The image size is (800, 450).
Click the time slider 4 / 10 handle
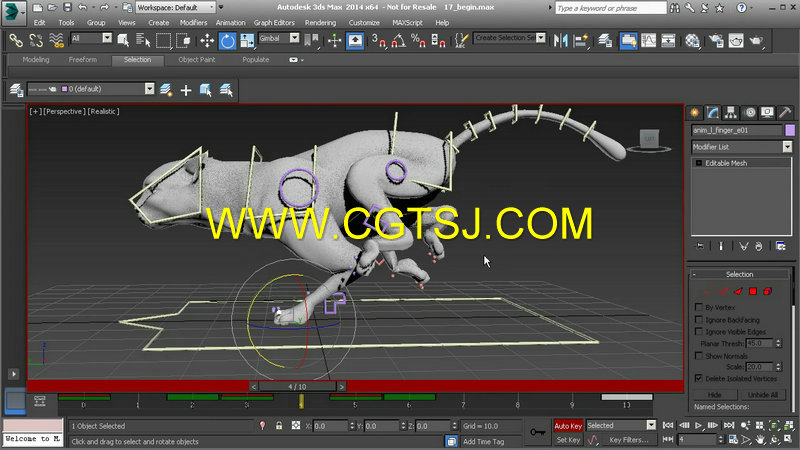[x=297, y=387]
